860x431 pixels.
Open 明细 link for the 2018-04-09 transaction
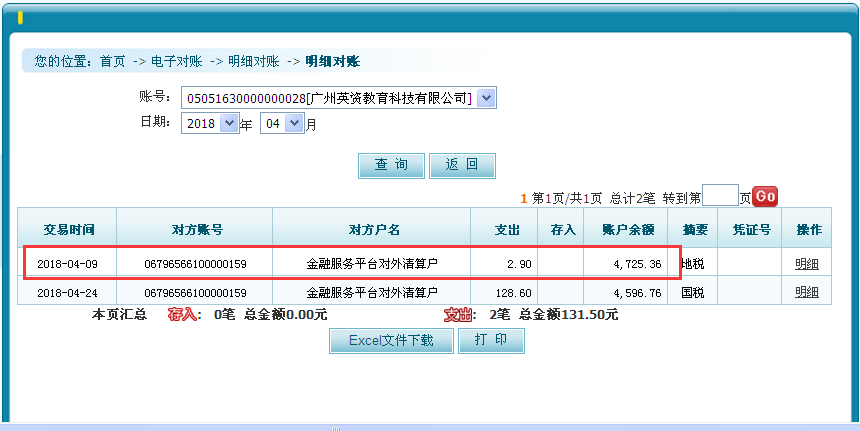click(x=806, y=264)
